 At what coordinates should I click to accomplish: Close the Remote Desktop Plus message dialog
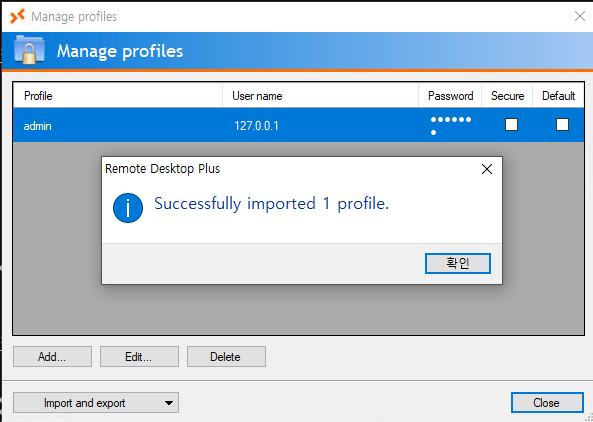[x=487, y=169]
